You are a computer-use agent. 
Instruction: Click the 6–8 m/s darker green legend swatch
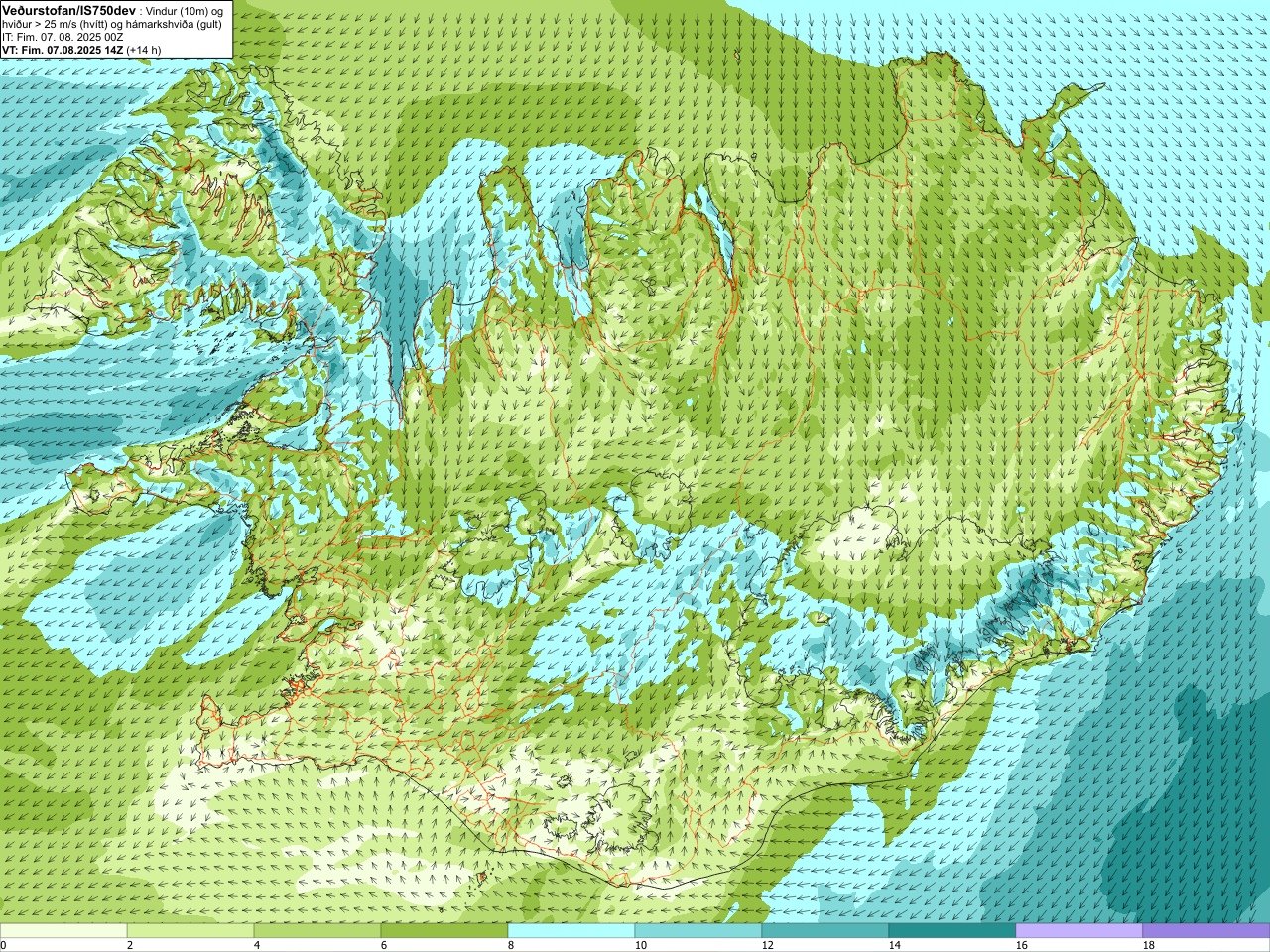444,931
